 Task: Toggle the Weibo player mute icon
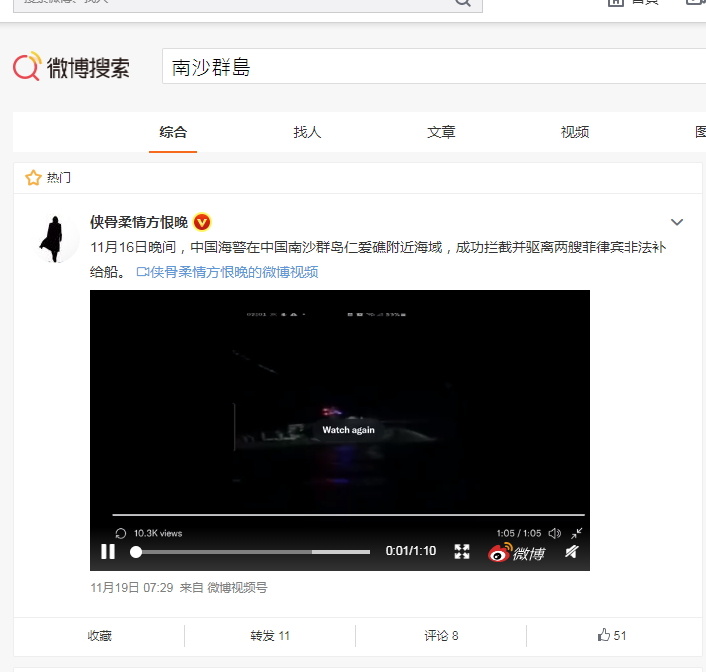point(572,551)
